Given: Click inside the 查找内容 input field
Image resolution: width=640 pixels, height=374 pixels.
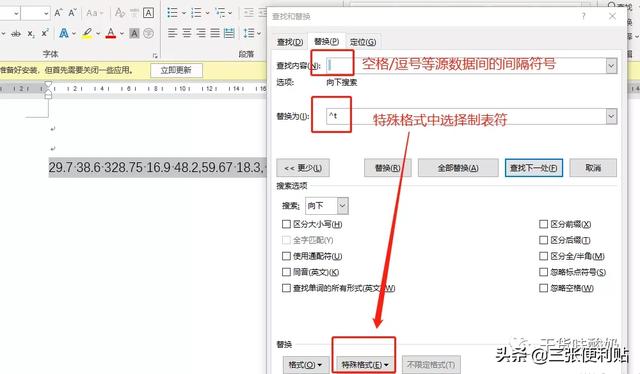Looking at the screenshot, I should pyautogui.click(x=471, y=66).
